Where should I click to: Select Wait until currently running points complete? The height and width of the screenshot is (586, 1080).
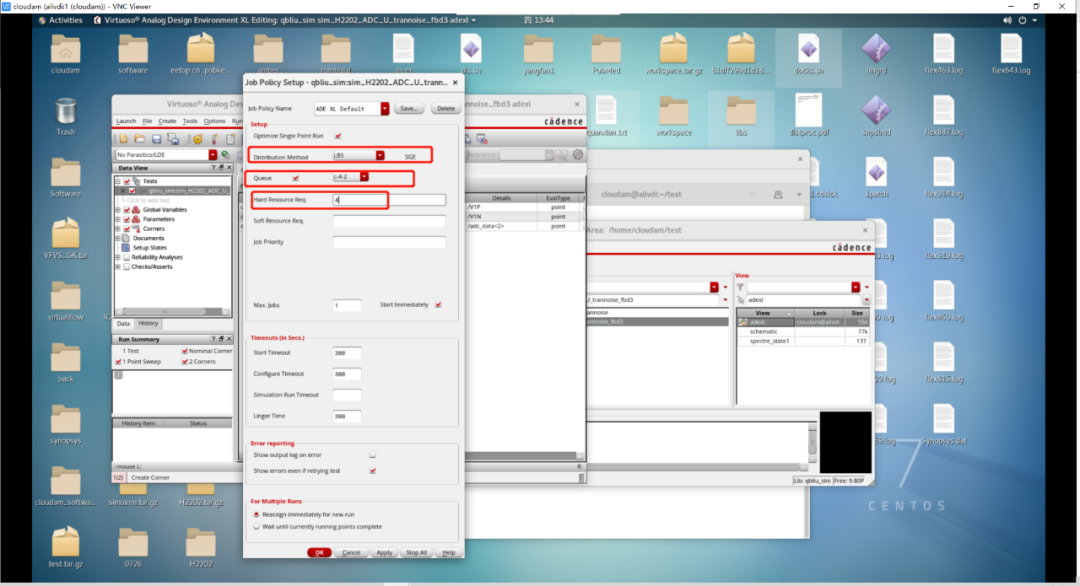coord(256,527)
